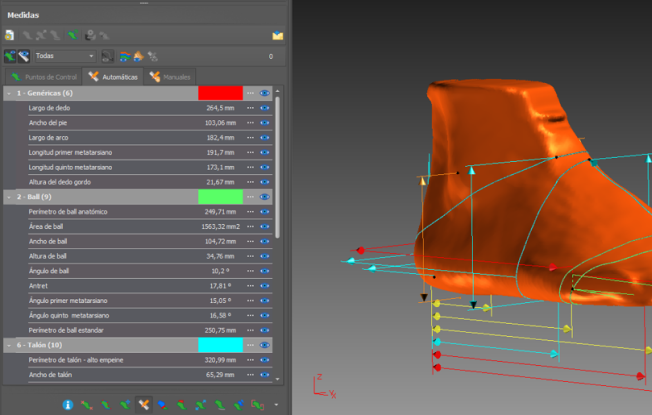Select the ruler measurement icon in bottom toolbar

pyautogui.click(x=144, y=405)
